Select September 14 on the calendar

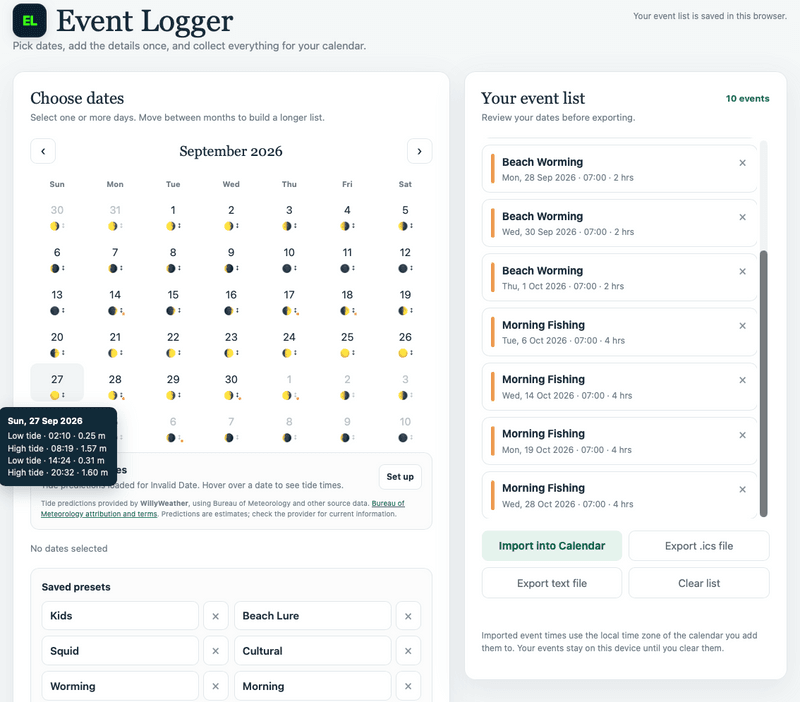click(115, 302)
